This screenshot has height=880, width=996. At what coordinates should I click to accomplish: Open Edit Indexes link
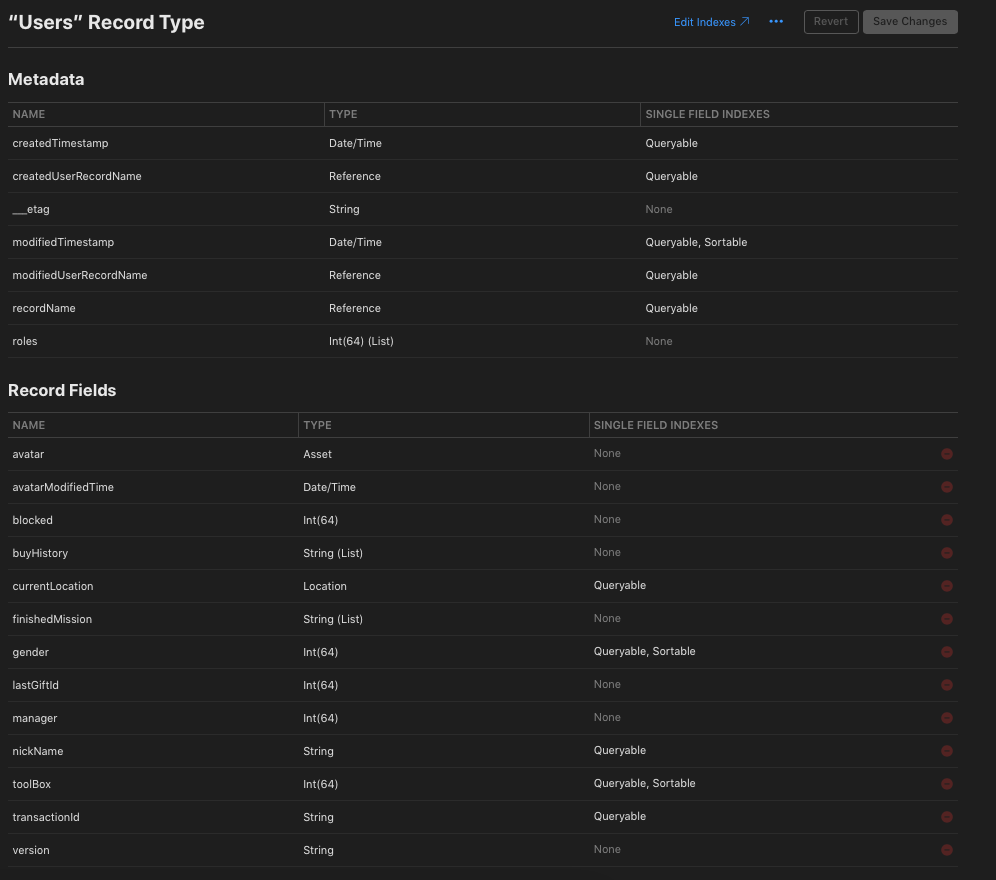711,22
